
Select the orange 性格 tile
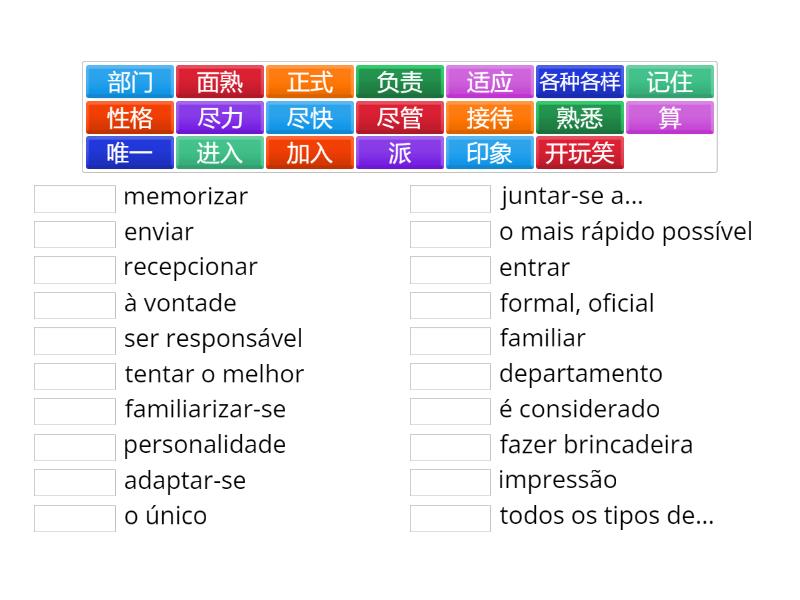click(x=130, y=118)
